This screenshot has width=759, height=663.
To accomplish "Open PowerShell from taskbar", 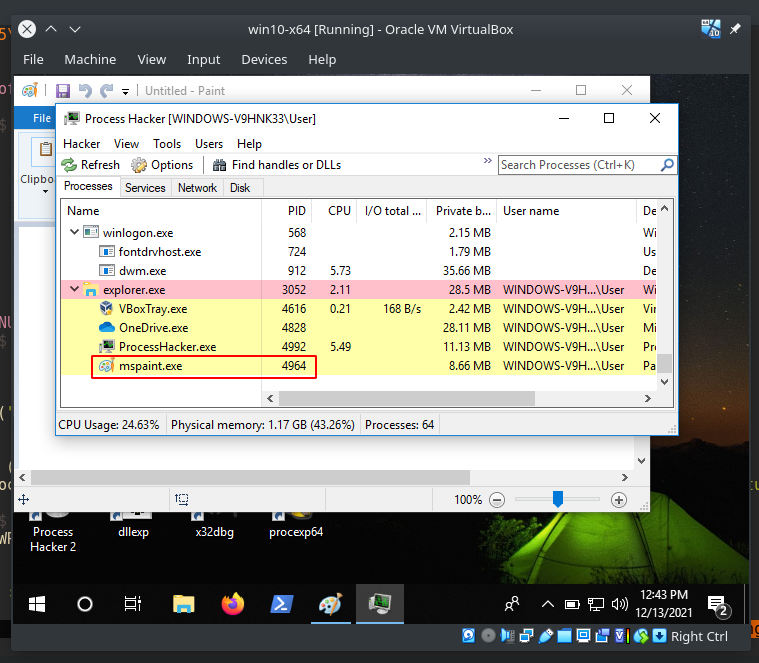I will (282, 604).
